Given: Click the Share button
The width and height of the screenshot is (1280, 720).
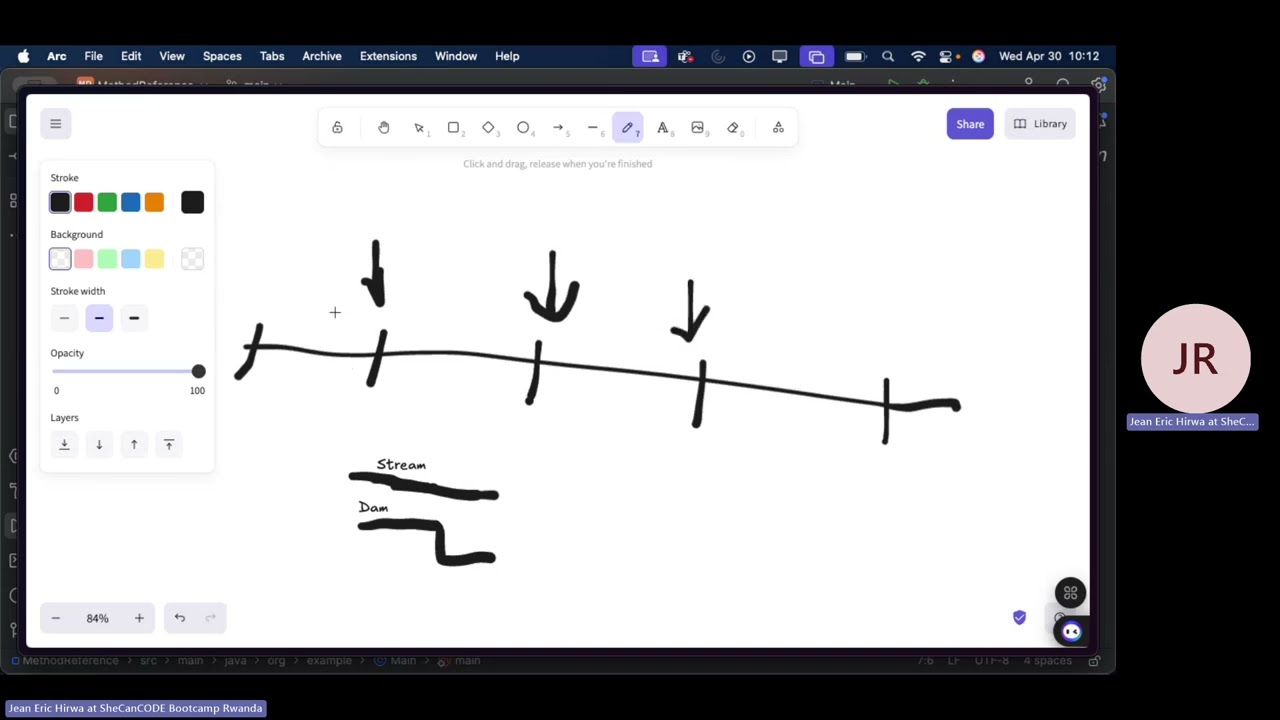Looking at the screenshot, I should tap(970, 124).
